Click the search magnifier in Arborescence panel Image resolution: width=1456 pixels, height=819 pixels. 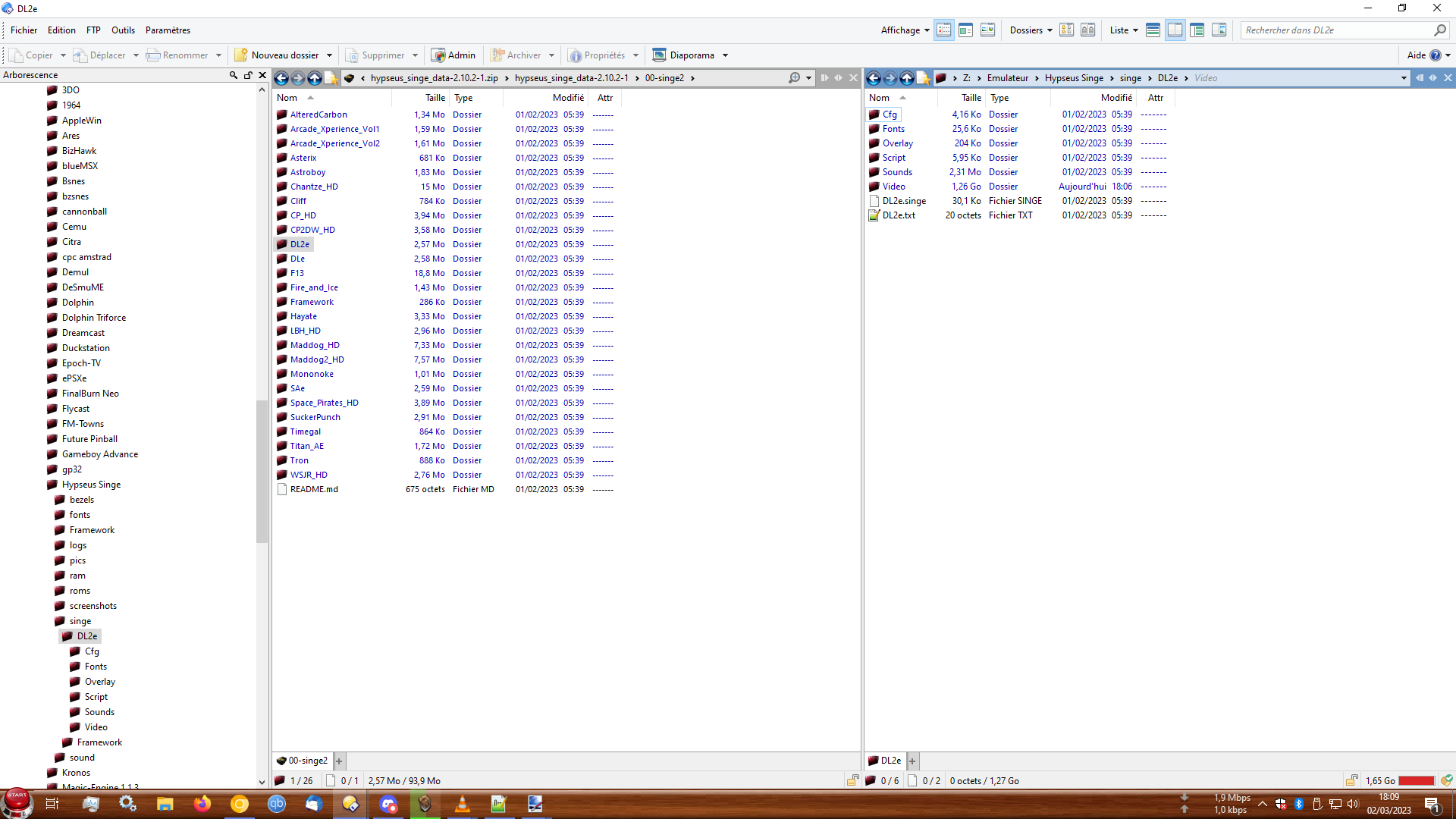coord(234,75)
